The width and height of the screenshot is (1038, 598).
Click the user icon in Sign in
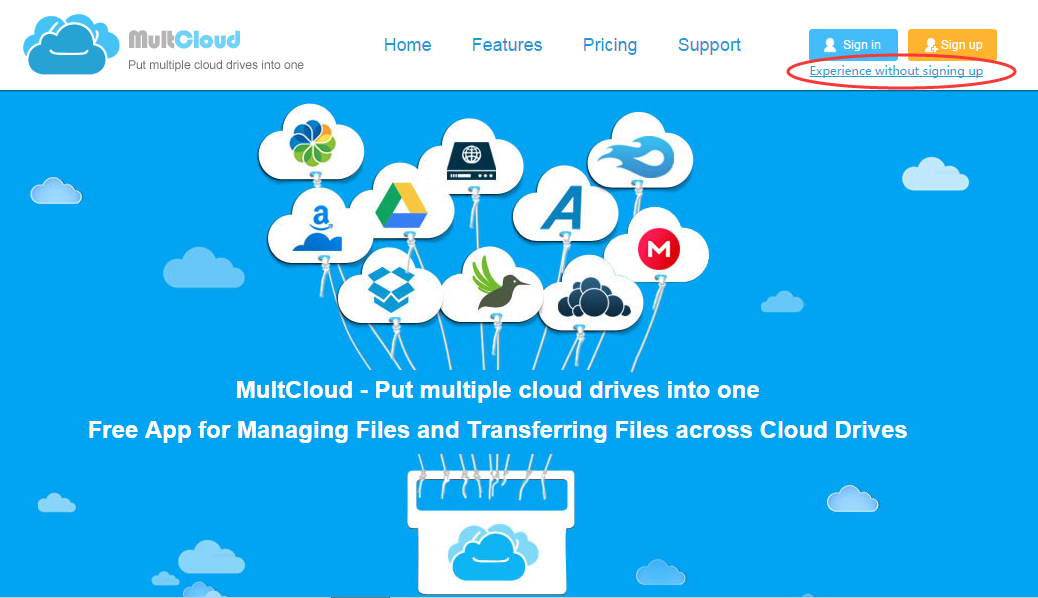tap(829, 45)
